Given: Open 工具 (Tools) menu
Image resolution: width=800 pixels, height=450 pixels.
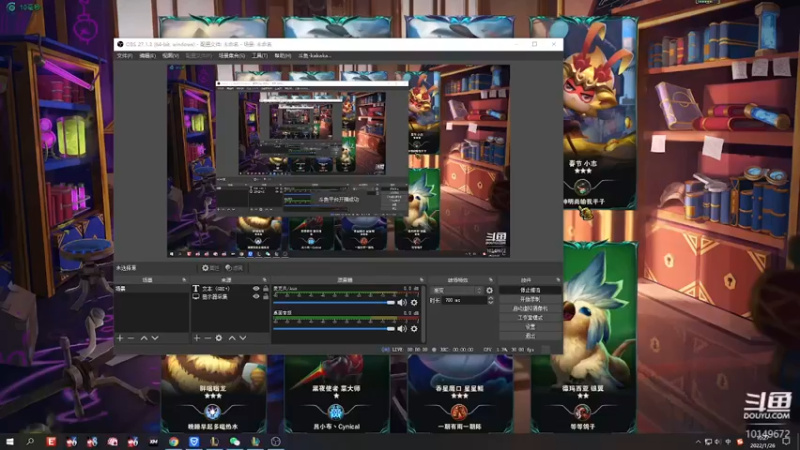Looking at the screenshot, I should [260, 56].
